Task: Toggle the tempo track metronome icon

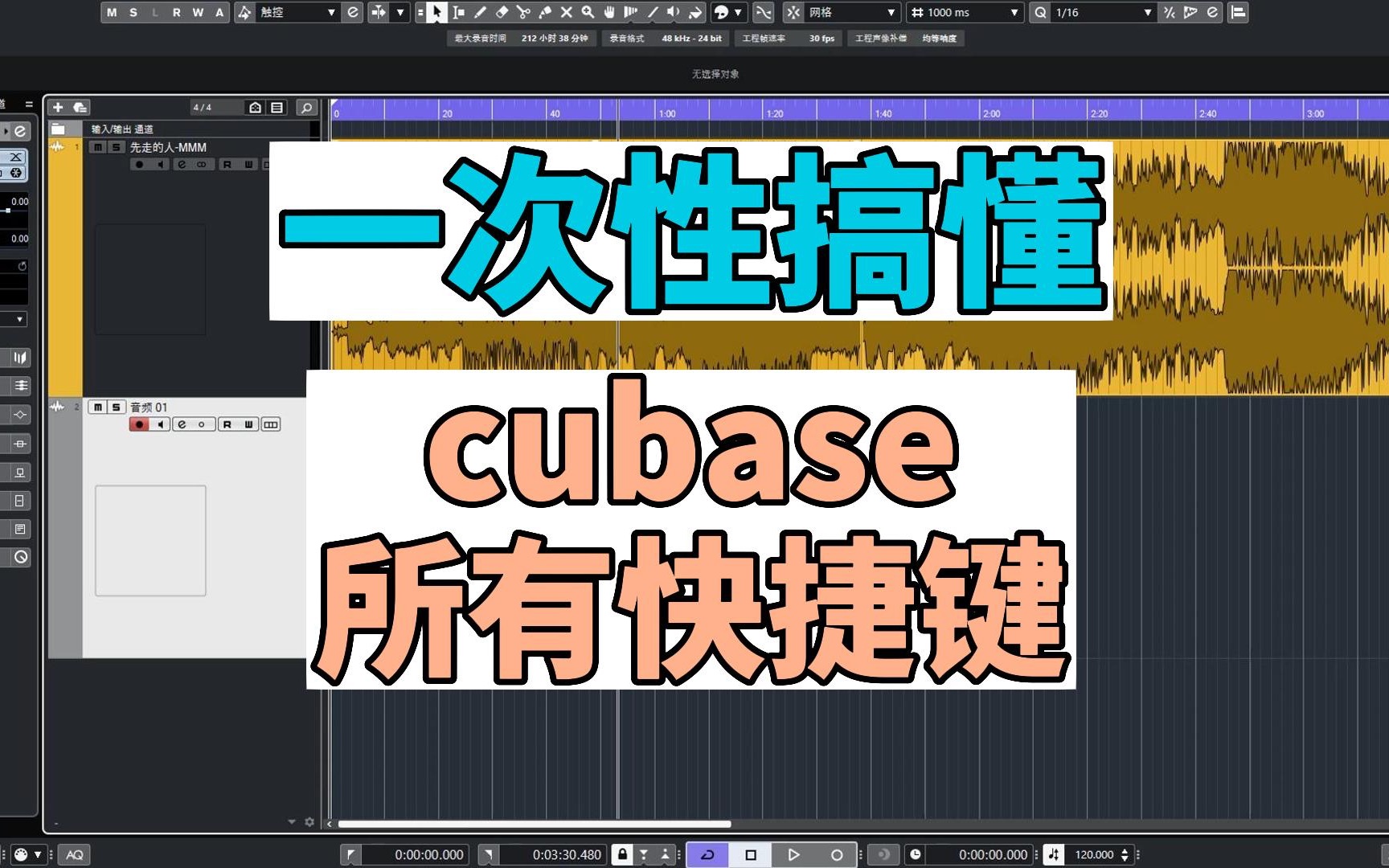Action: click(x=1054, y=854)
